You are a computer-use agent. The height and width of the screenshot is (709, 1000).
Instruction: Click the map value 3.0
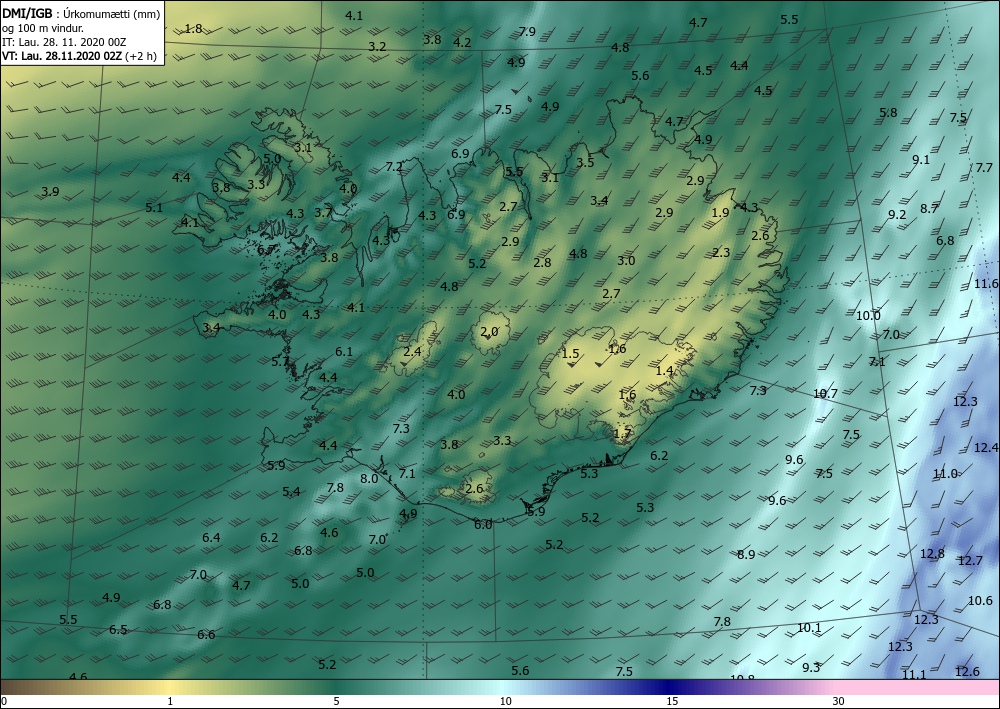click(626, 260)
